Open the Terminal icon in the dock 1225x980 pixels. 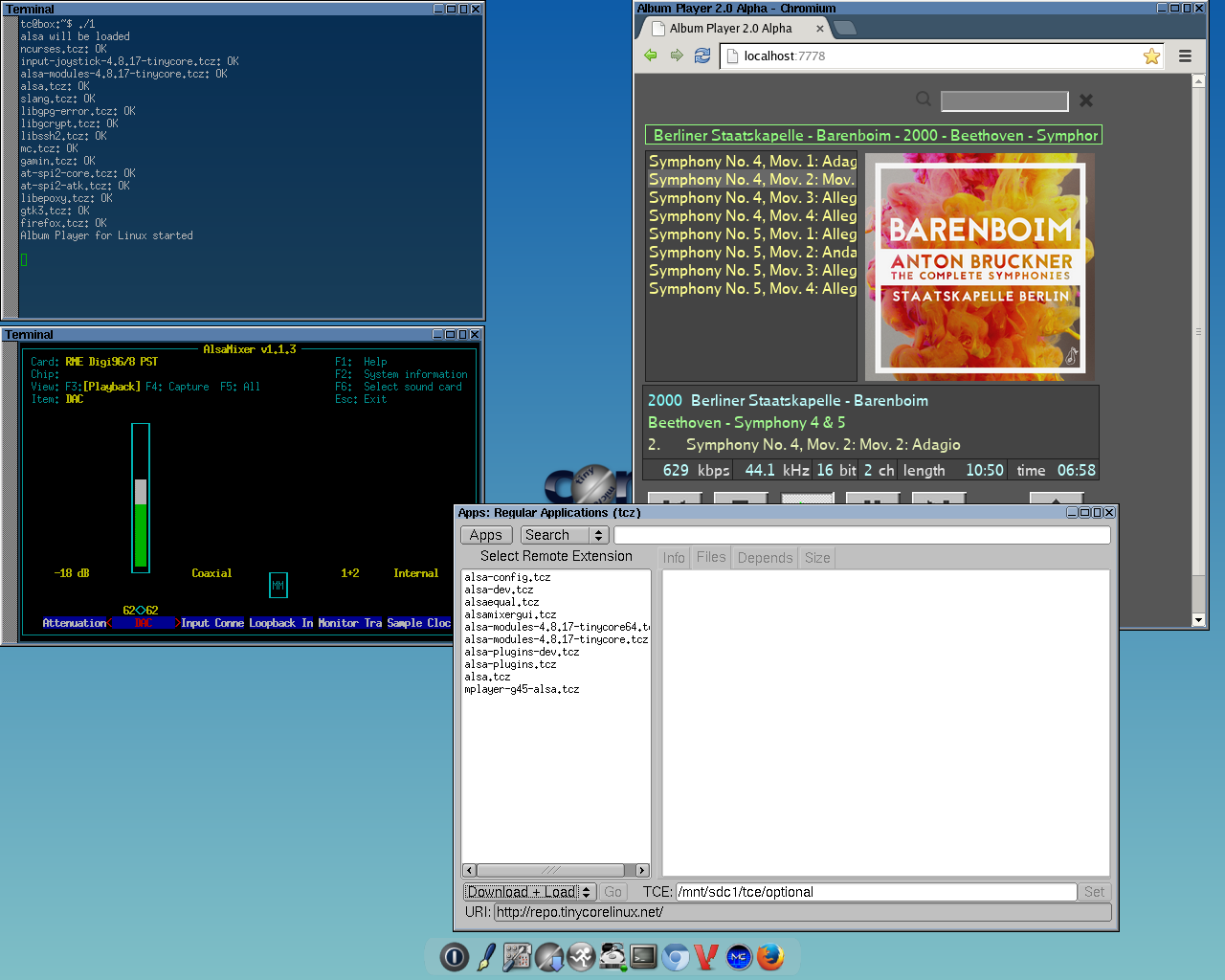coord(643,956)
